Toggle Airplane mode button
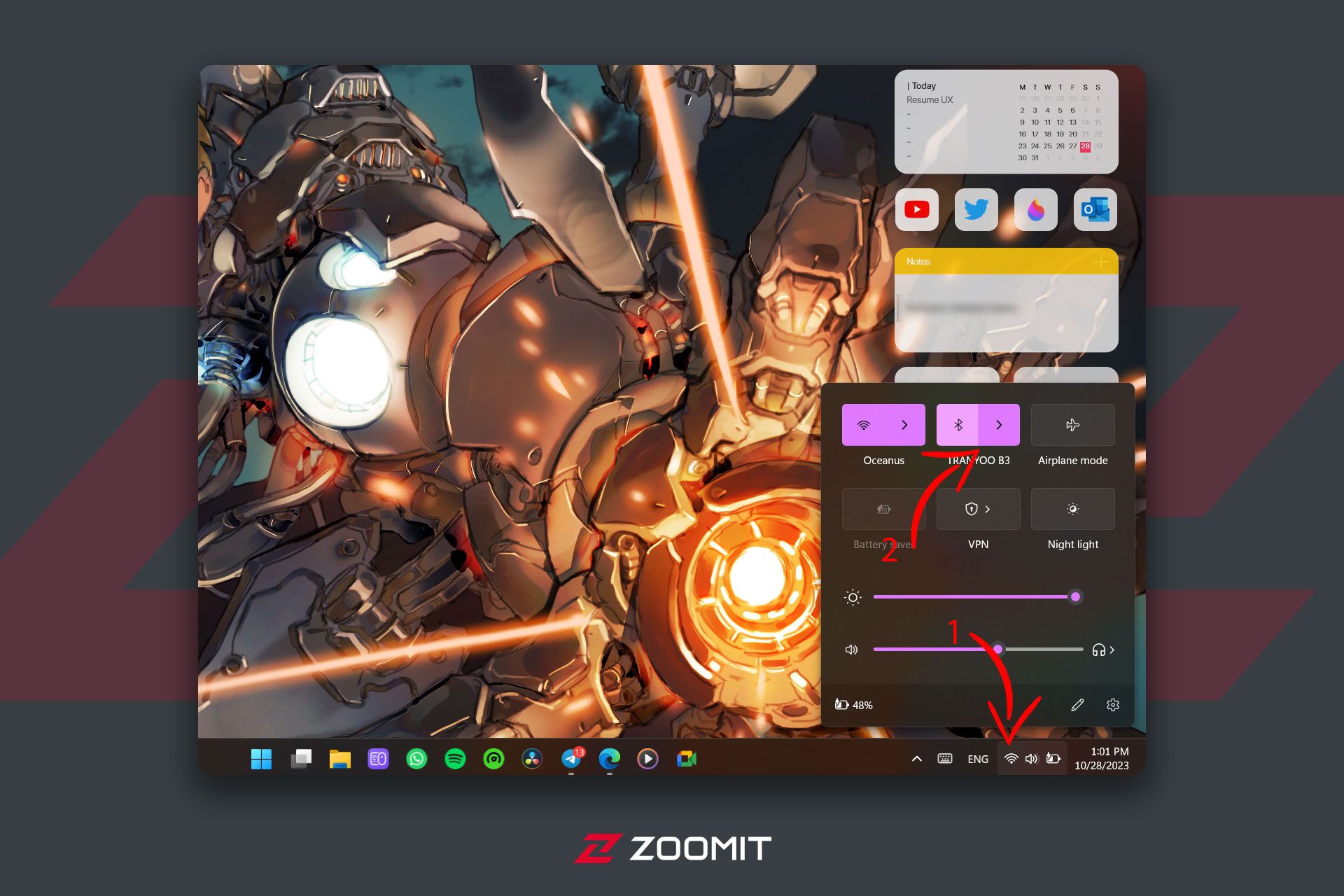The image size is (1344, 896). coord(1071,425)
